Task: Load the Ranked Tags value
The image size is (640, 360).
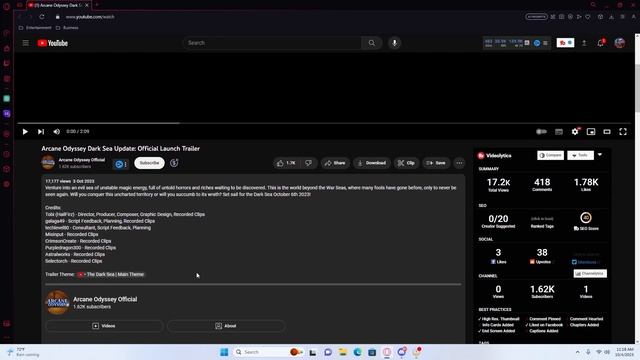Action: 542,219
